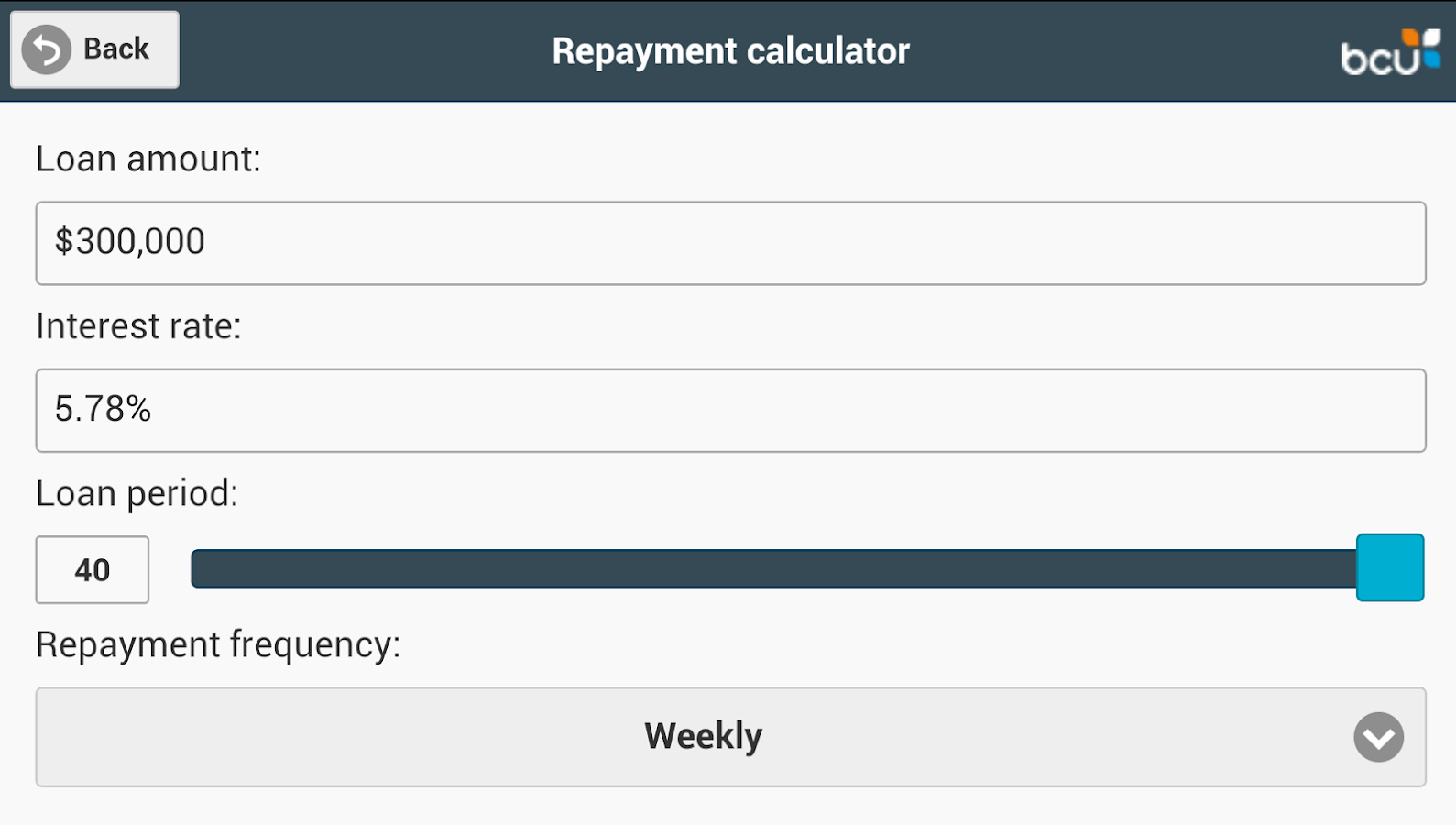
Task: Click the Weekly selection text
Action: 703,736
